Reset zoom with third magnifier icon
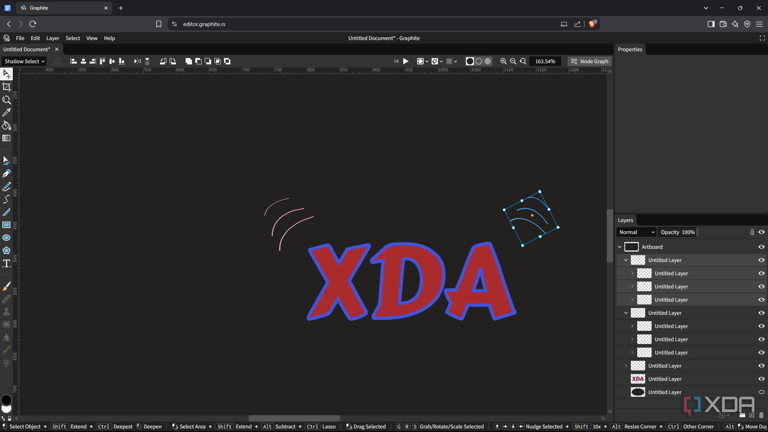The width and height of the screenshot is (768, 432). (523, 61)
